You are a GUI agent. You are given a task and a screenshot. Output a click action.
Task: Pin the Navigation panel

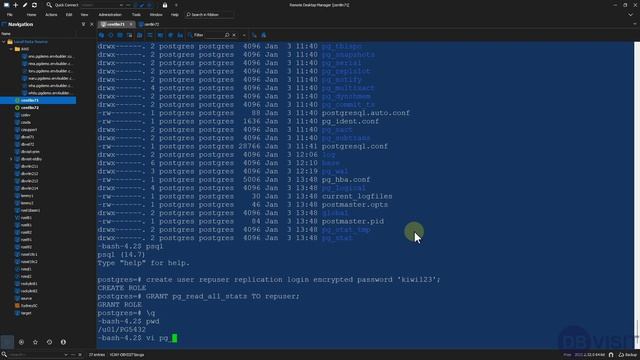pos(83,24)
